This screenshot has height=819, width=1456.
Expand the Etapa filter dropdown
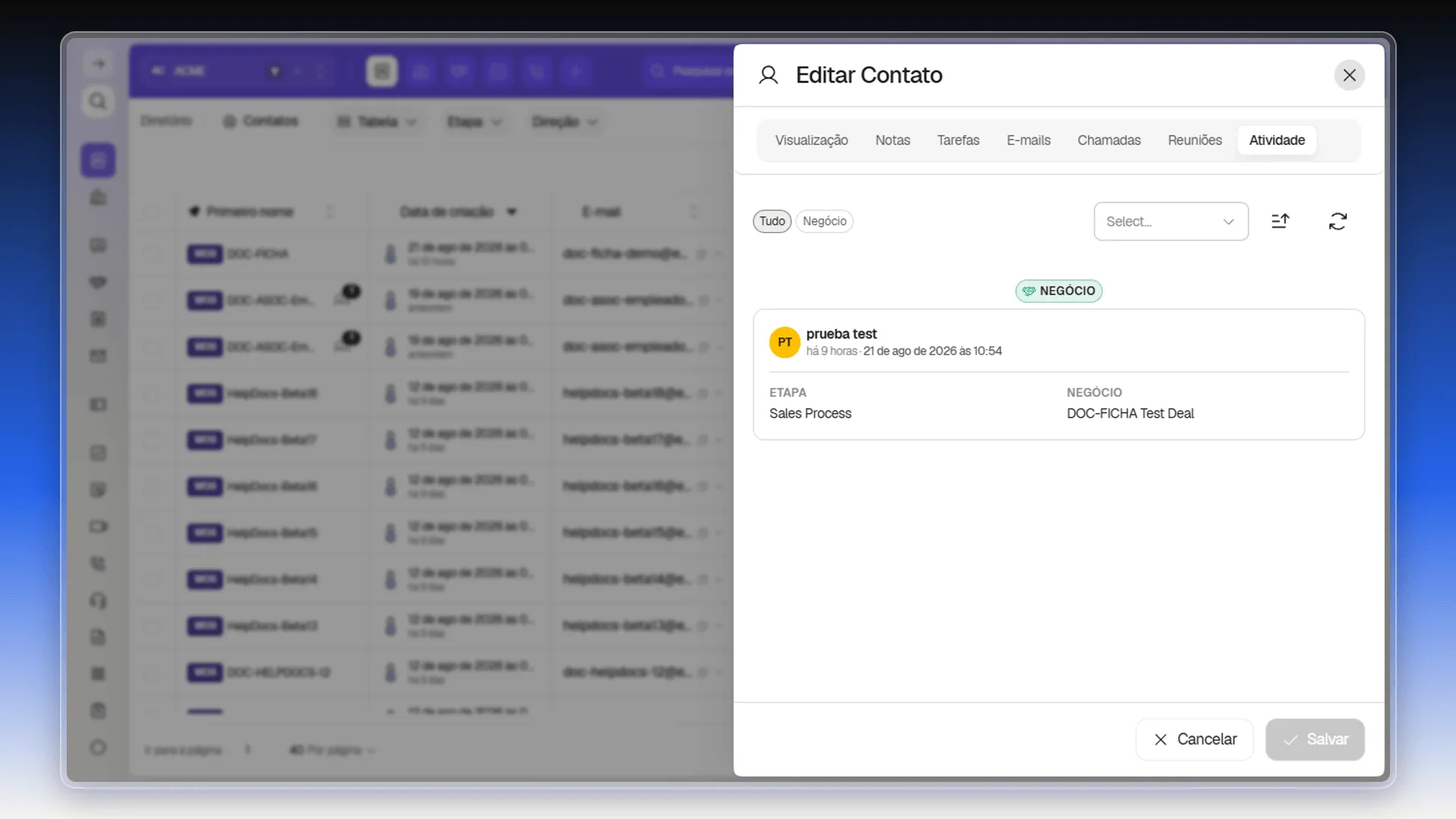click(x=474, y=121)
